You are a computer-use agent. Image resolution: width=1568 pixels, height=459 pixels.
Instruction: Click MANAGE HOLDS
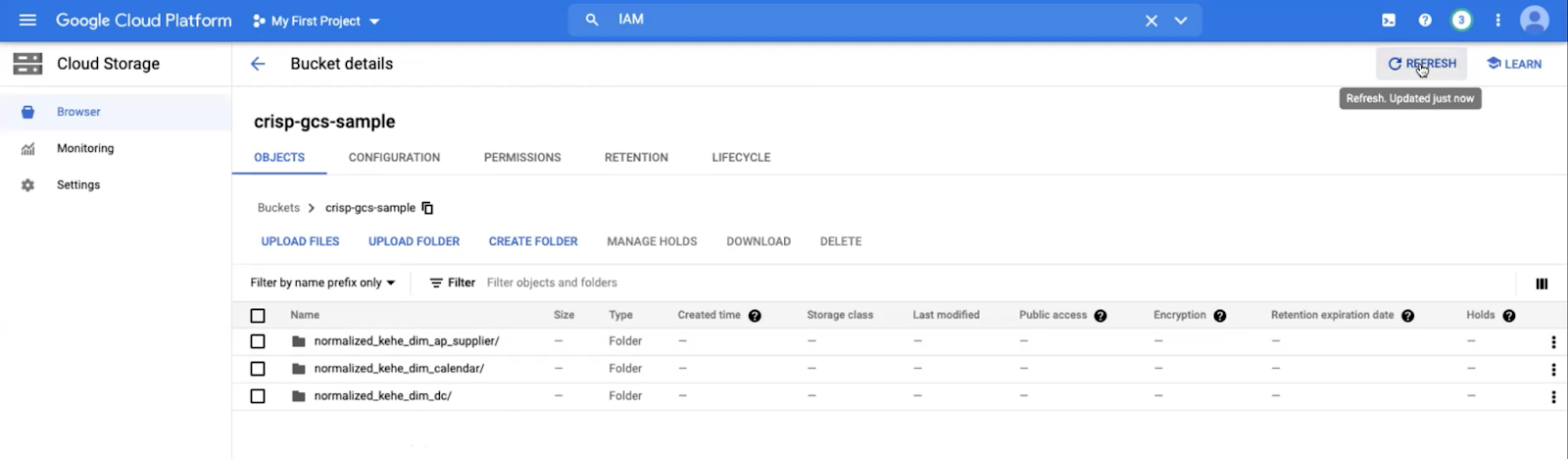coord(652,241)
